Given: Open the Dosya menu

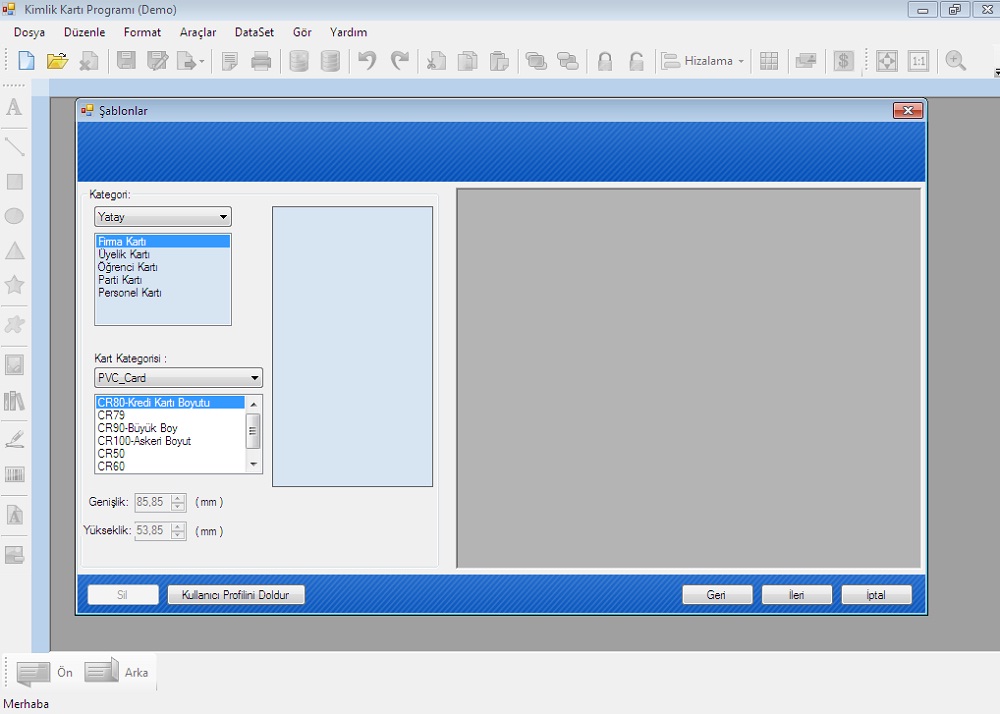Looking at the screenshot, I should [29, 32].
